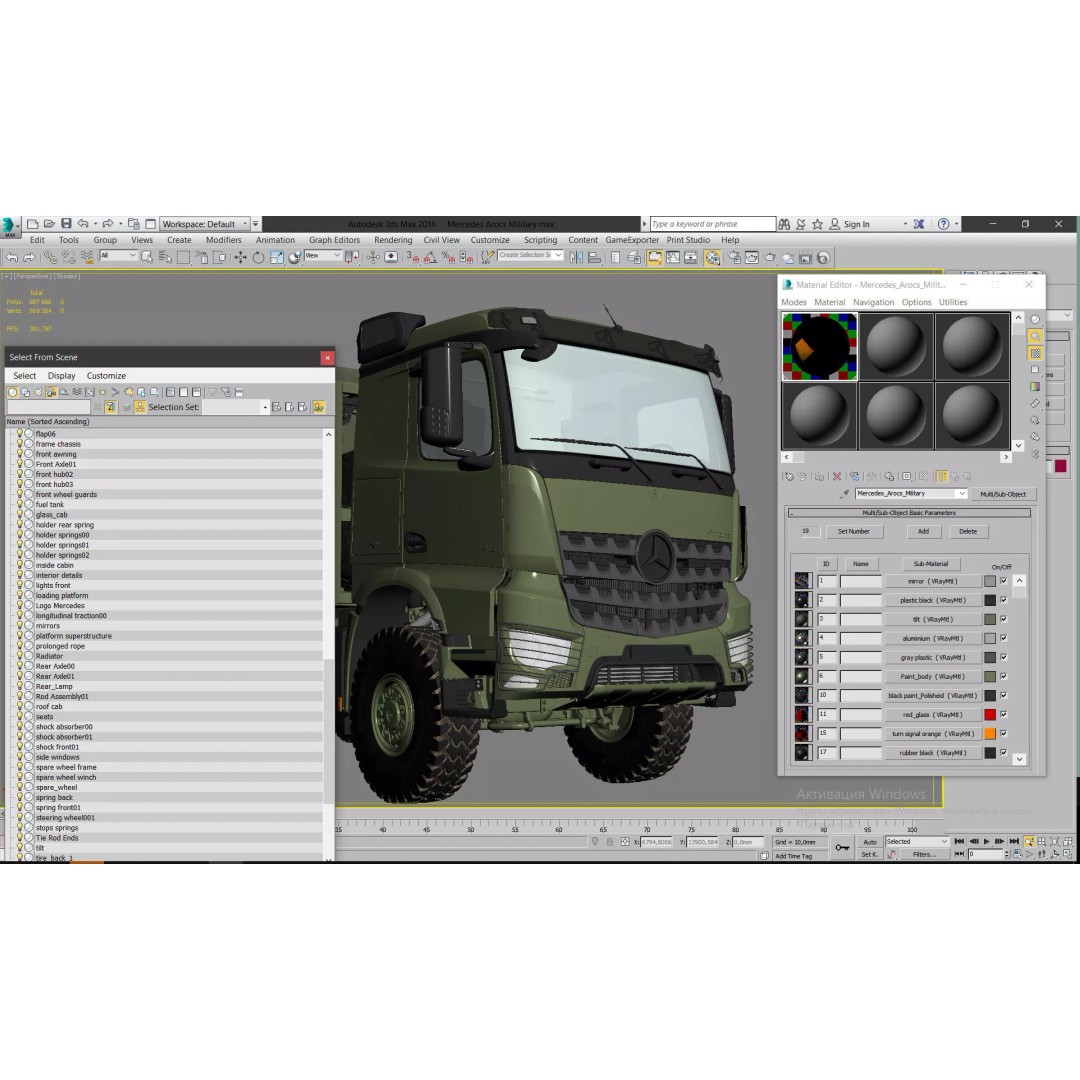
Task: Toggle the checkered Background icon in Material Editor
Action: tap(1035, 353)
